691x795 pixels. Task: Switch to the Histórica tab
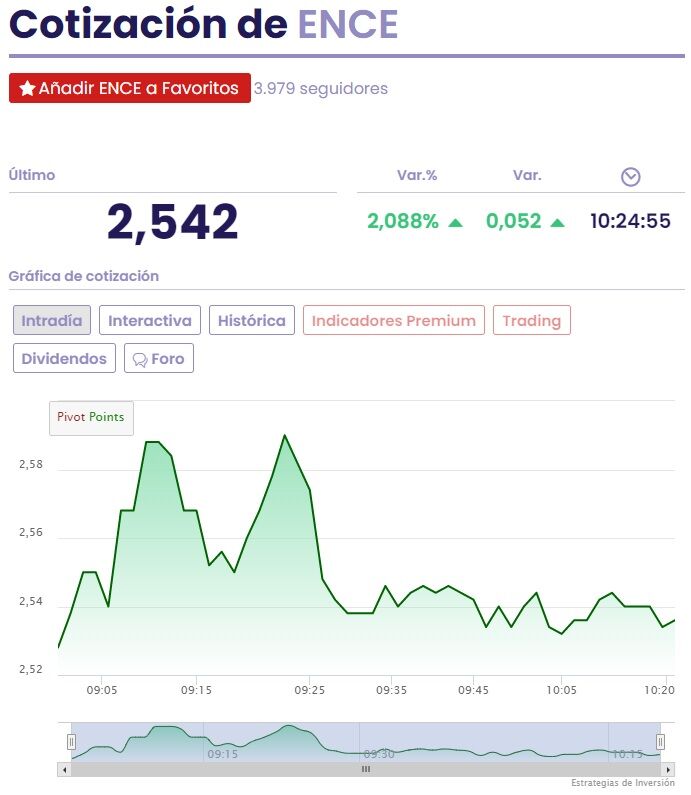pyautogui.click(x=252, y=320)
